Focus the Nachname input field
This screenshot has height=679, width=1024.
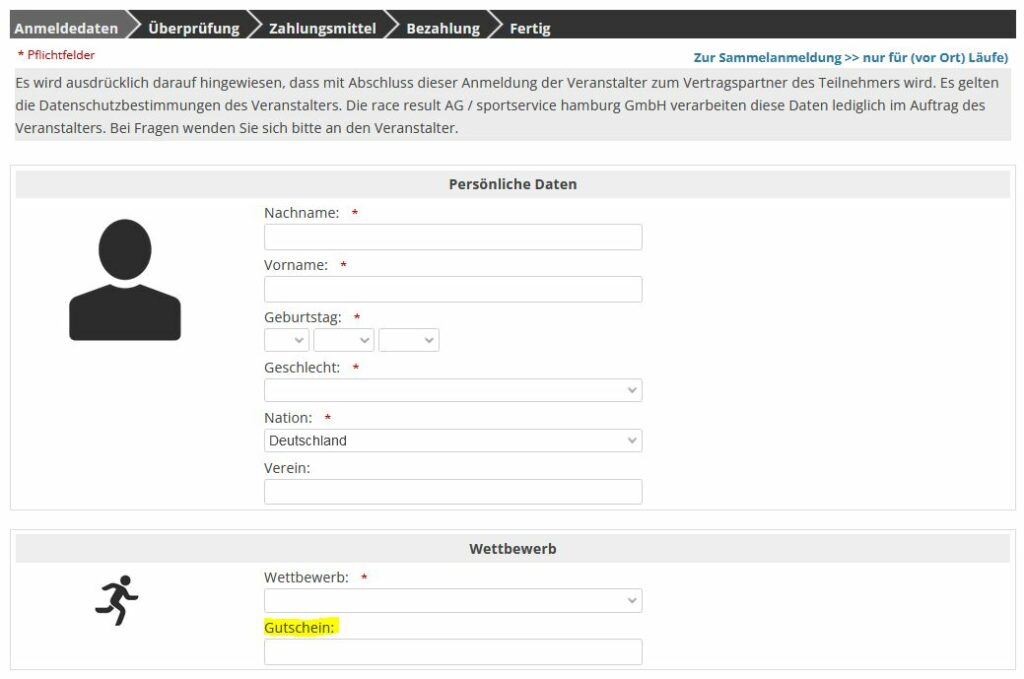tap(453, 237)
